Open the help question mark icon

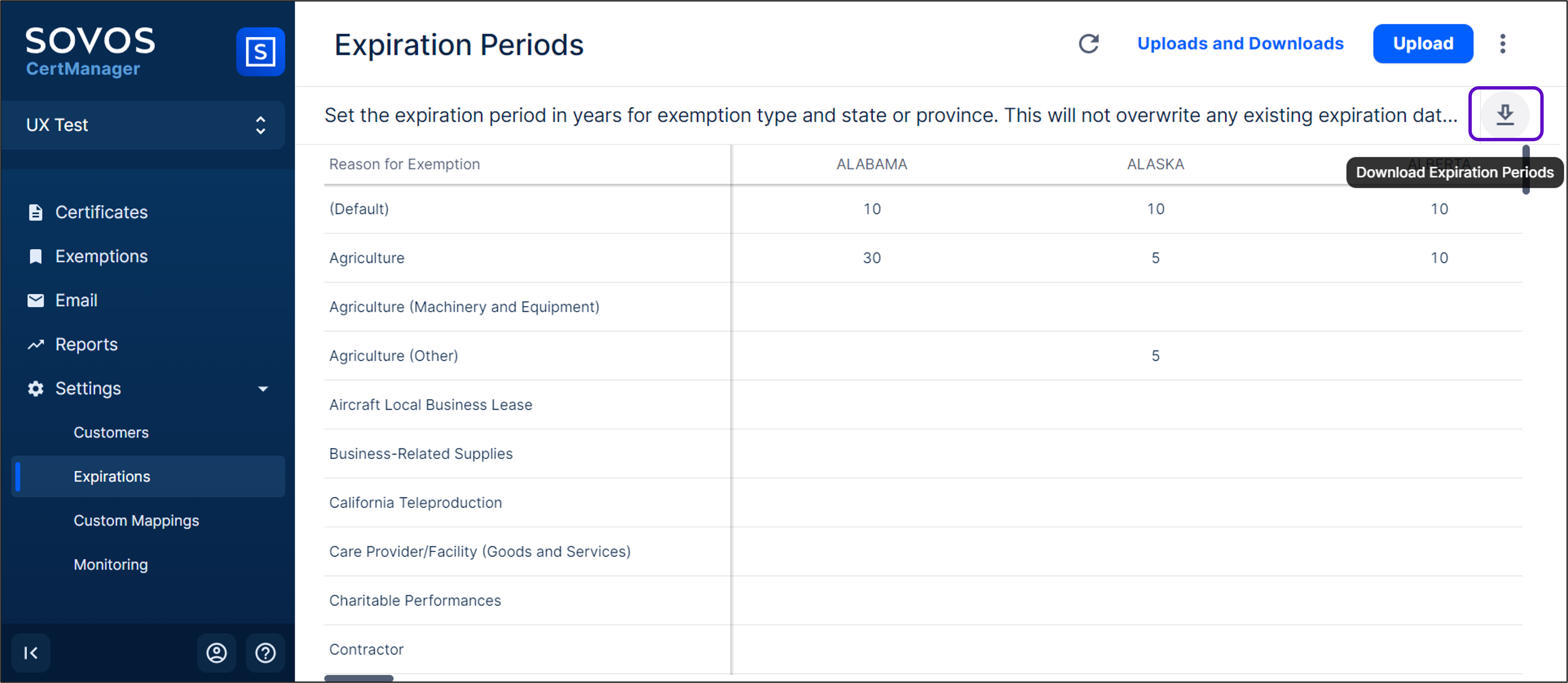(x=265, y=653)
